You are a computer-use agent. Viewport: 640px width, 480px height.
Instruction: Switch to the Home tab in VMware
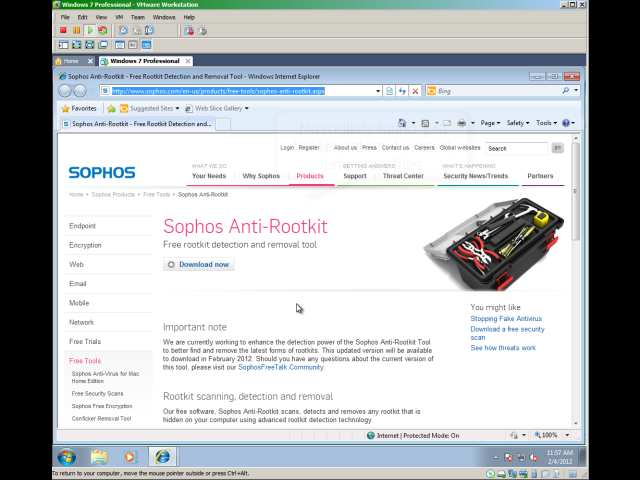(x=67, y=61)
